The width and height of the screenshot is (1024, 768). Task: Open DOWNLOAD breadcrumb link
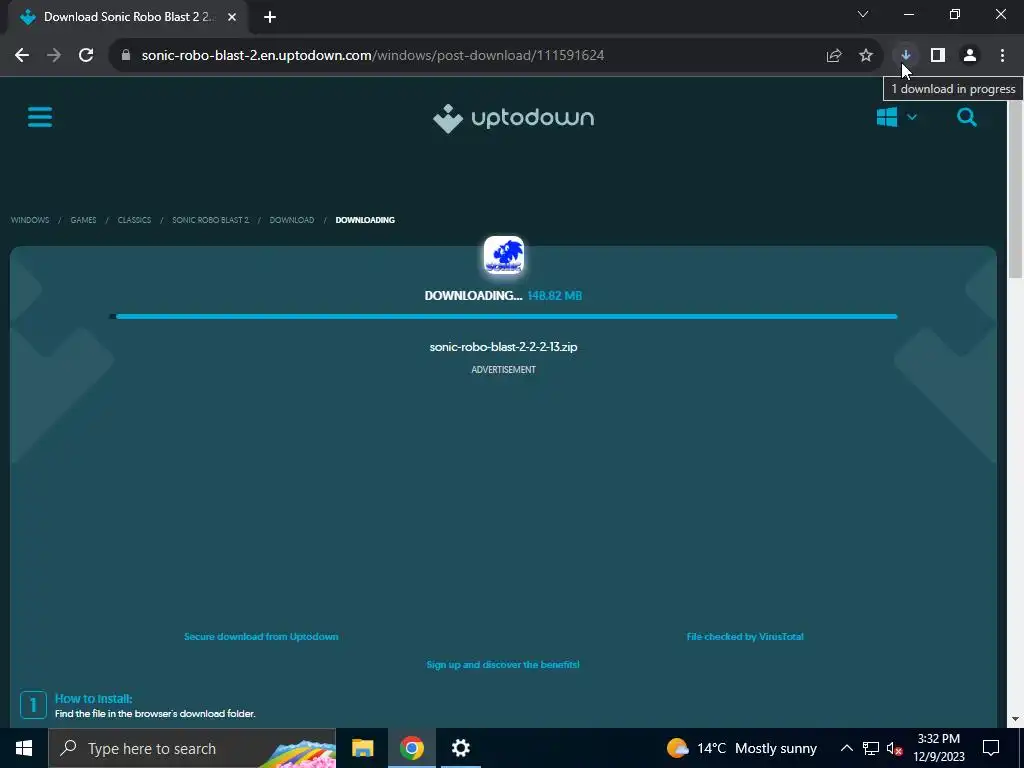click(292, 220)
